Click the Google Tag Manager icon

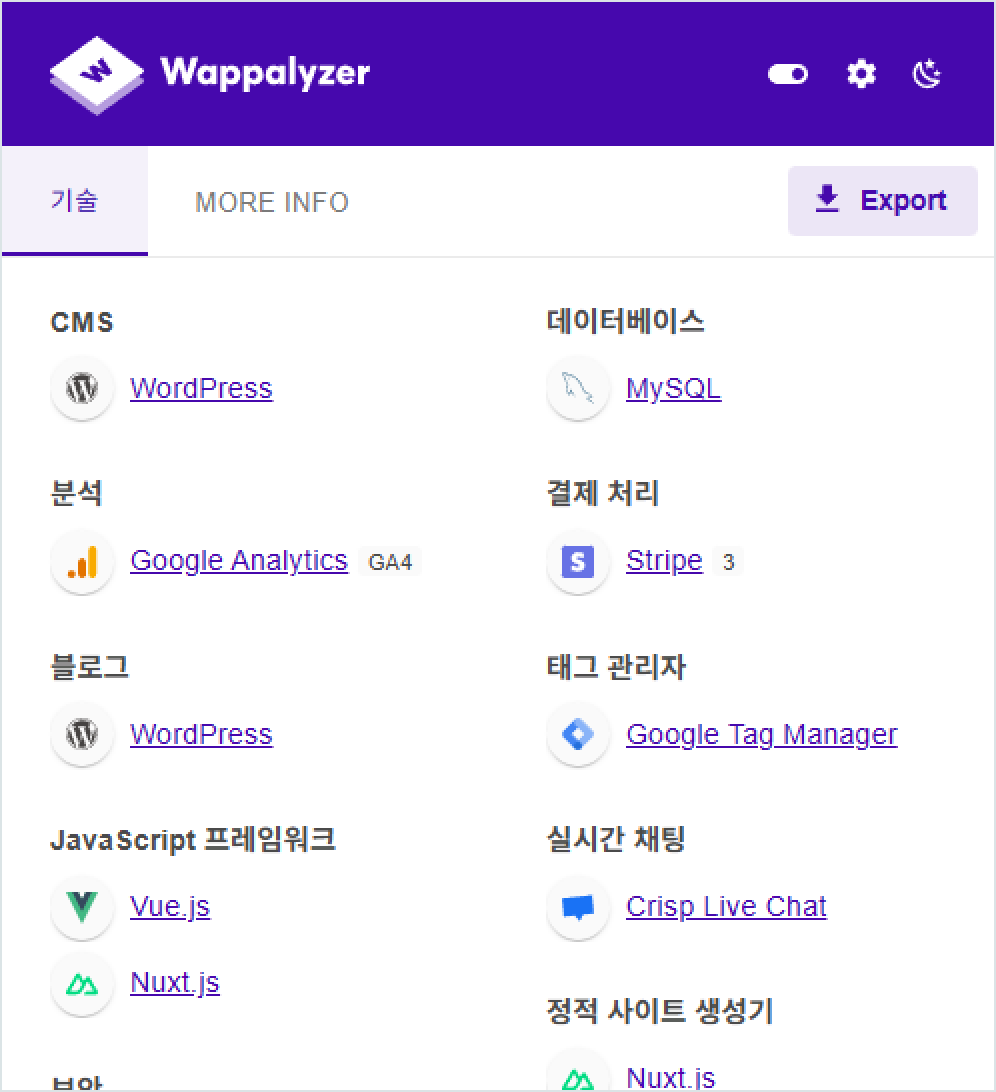(578, 735)
